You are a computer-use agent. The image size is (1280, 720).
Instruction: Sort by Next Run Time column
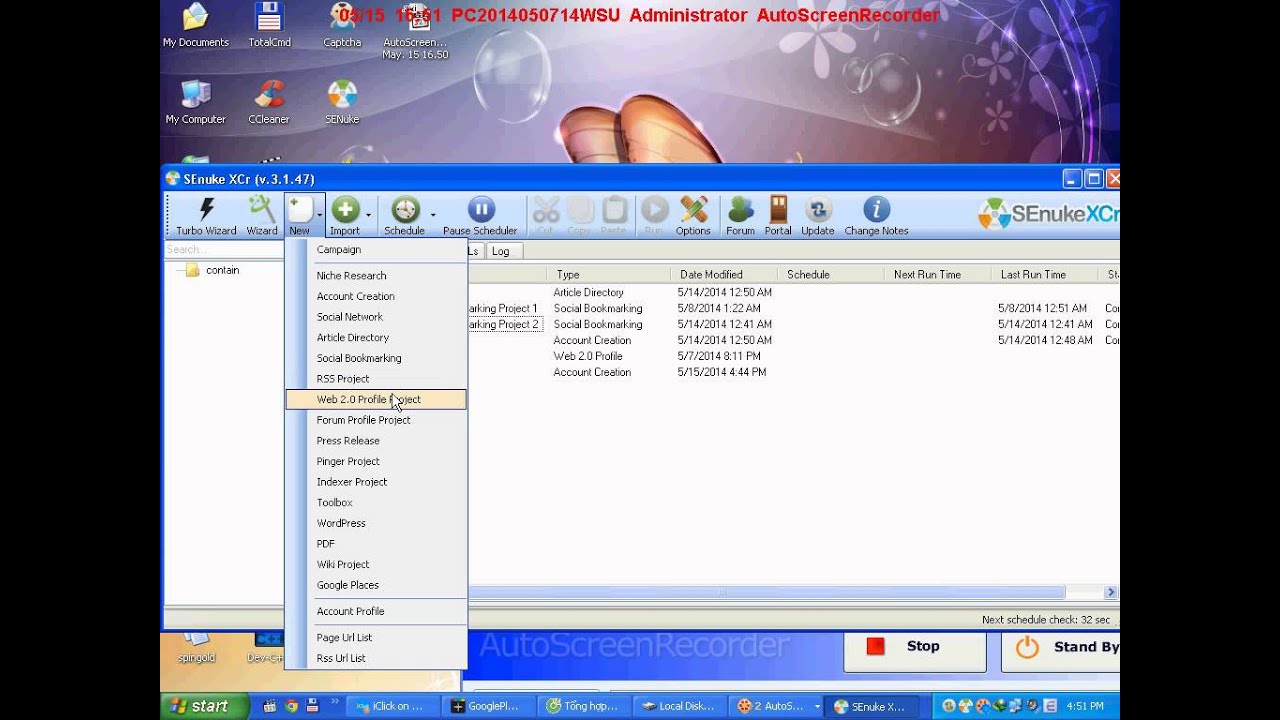coord(937,274)
